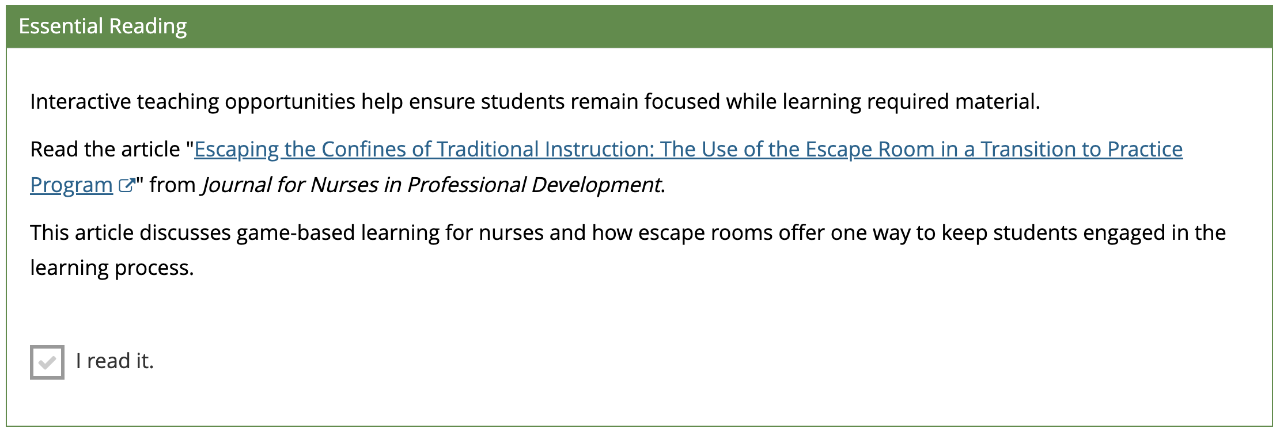Screen dimensions: 1280x436
Task: Click the "I read it." label
Action: pos(115,361)
